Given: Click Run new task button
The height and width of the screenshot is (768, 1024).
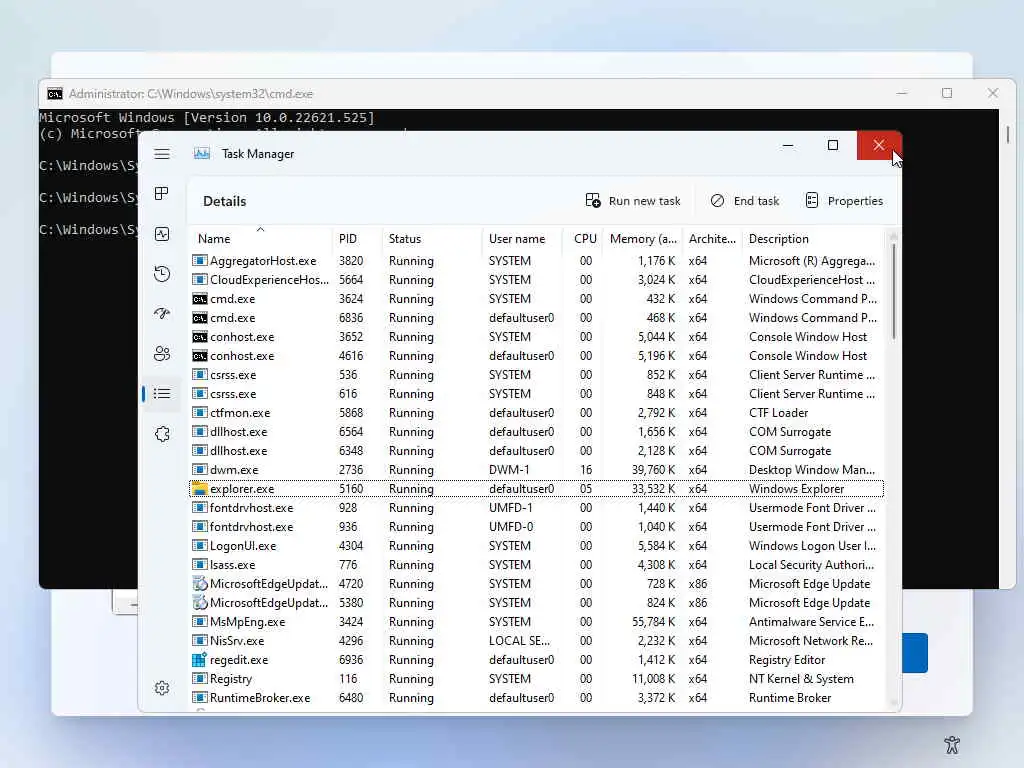Looking at the screenshot, I should [x=633, y=200].
